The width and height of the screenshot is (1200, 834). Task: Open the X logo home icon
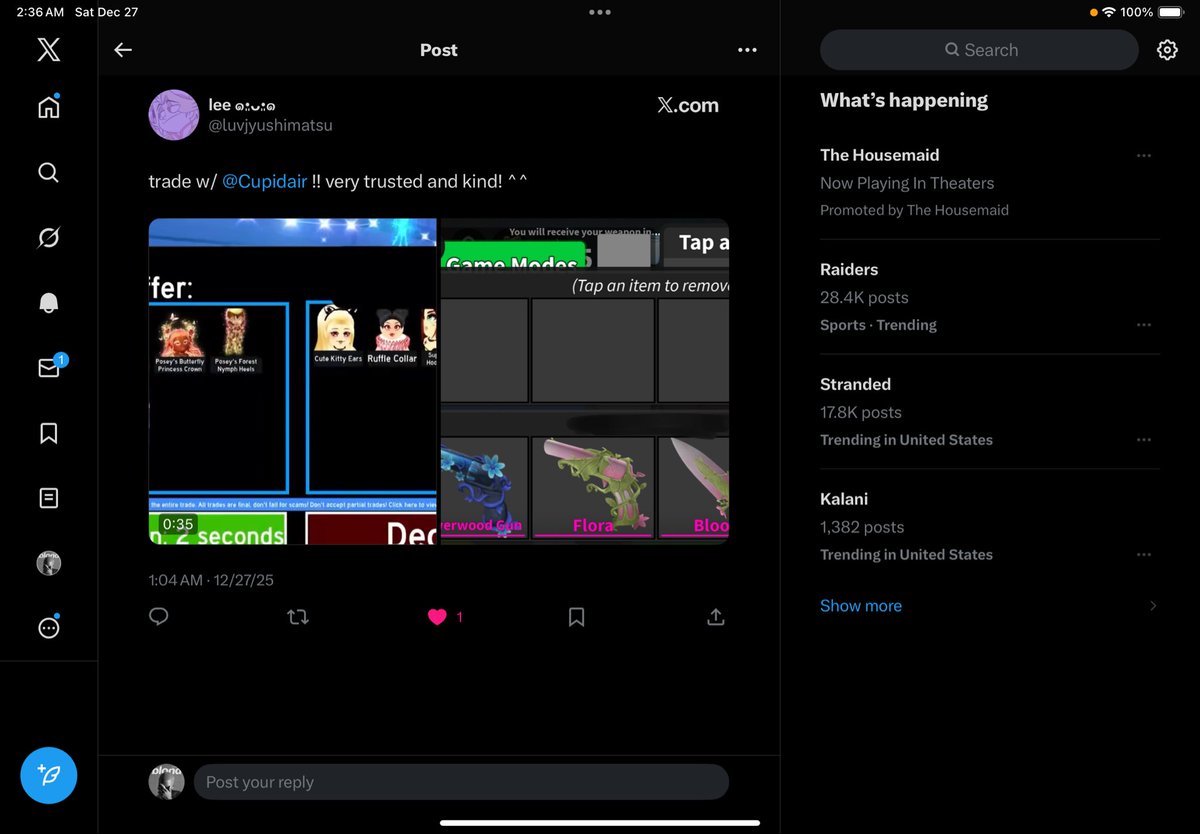(x=48, y=49)
